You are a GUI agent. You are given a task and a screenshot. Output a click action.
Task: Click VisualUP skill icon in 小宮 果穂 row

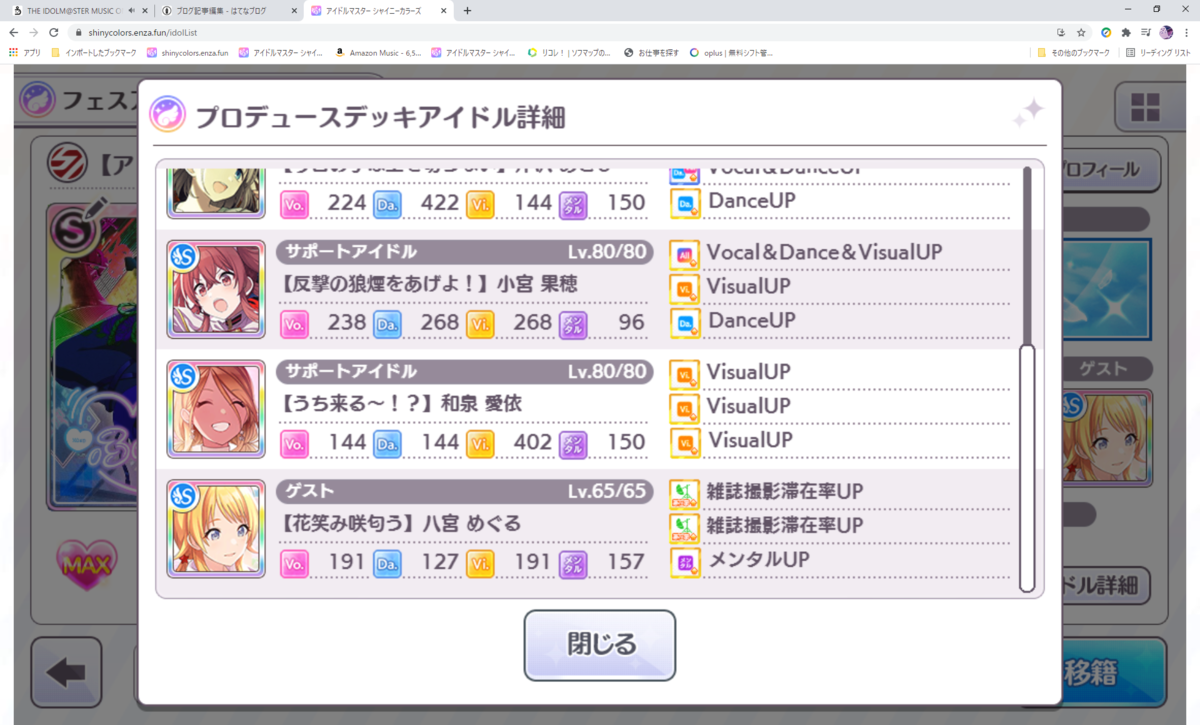685,288
